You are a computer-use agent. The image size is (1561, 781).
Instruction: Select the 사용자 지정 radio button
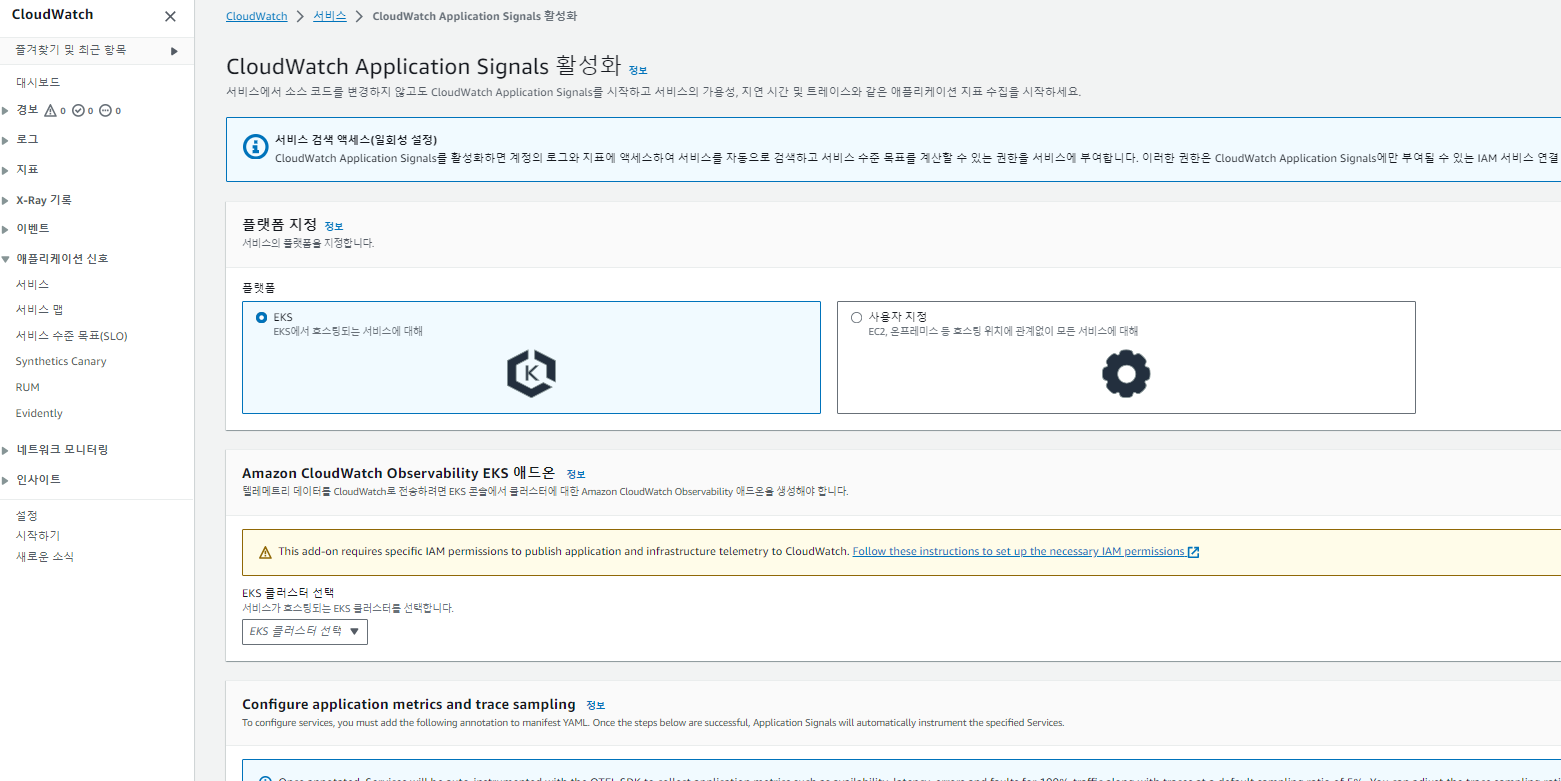coord(856,318)
